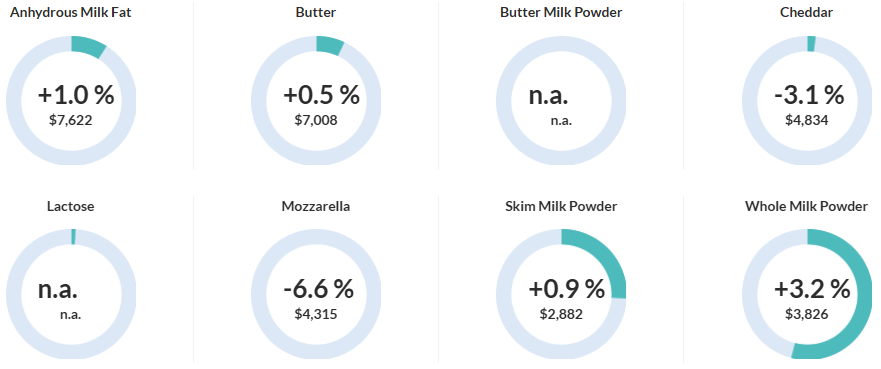Screen dimensions: 881x369
Task: Click the $4,315 Mozzarella price
Action: click(x=316, y=314)
